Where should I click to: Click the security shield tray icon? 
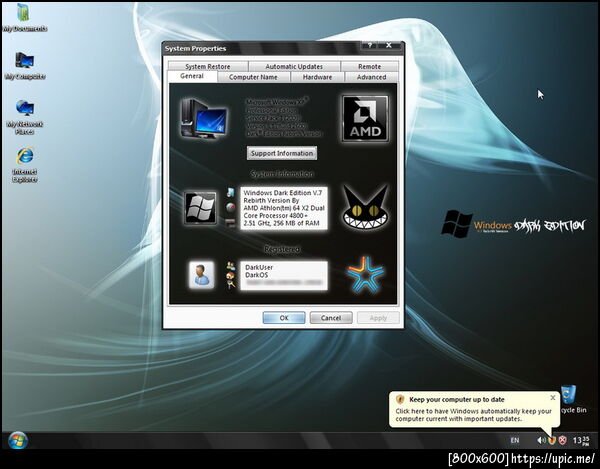(x=551, y=440)
